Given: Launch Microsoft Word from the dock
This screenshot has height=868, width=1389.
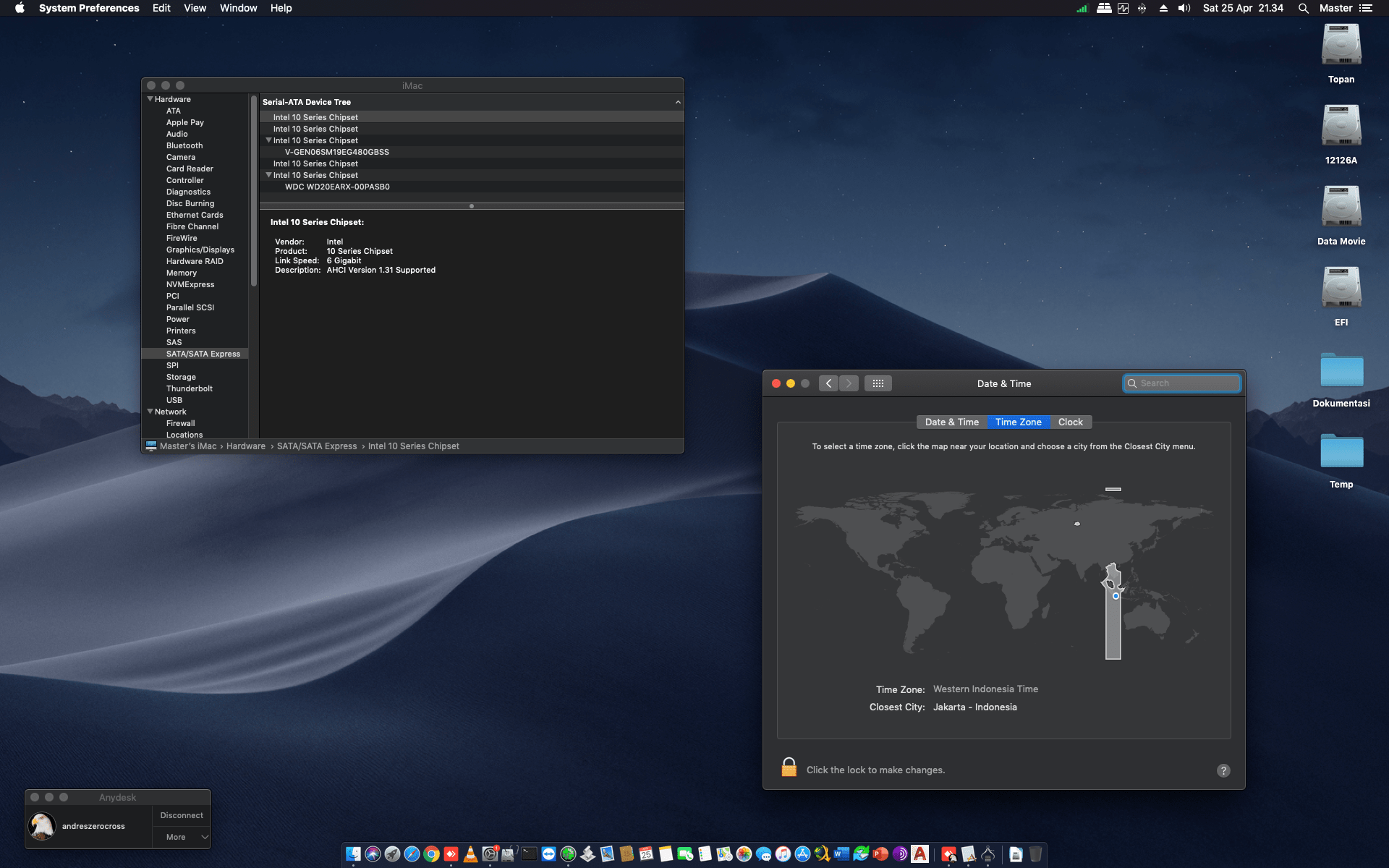Looking at the screenshot, I should (x=841, y=854).
